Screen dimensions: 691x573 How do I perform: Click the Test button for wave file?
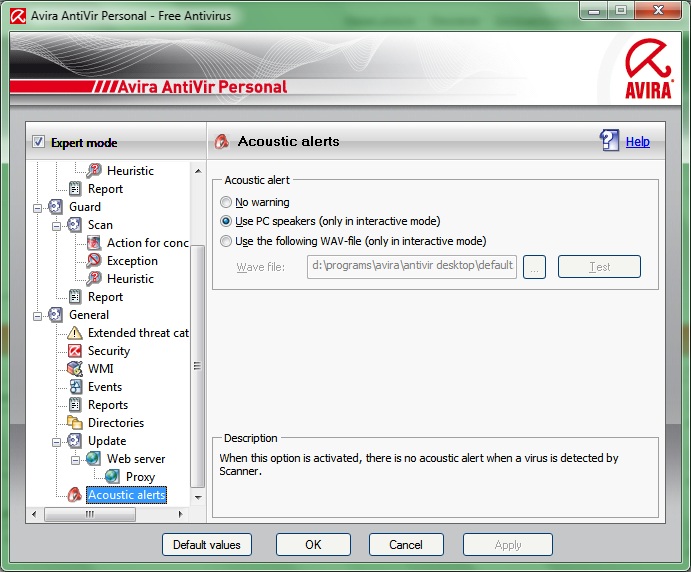599,267
